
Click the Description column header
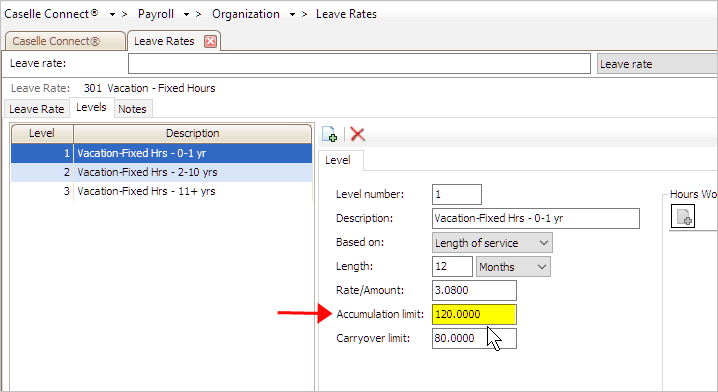point(192,133)
